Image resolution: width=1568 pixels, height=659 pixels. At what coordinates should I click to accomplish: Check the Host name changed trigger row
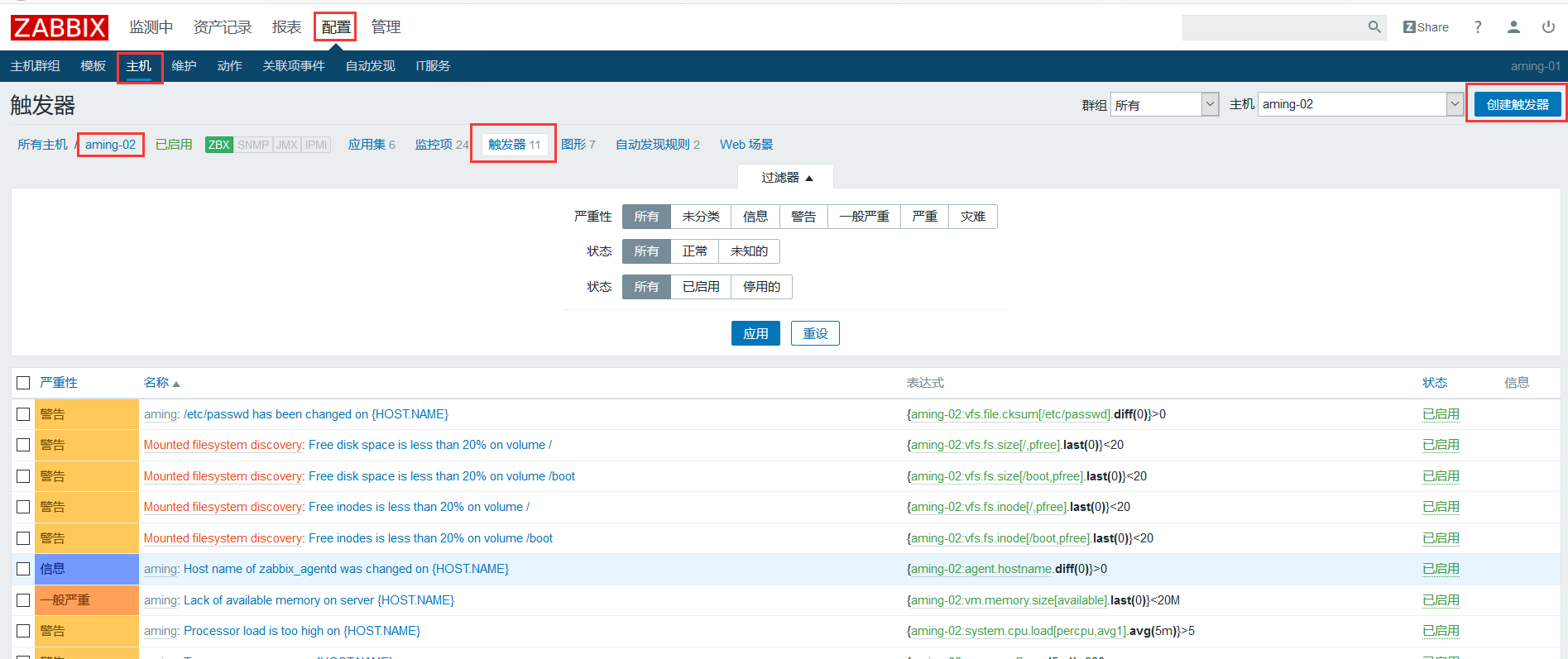click(x=23, y=569)
